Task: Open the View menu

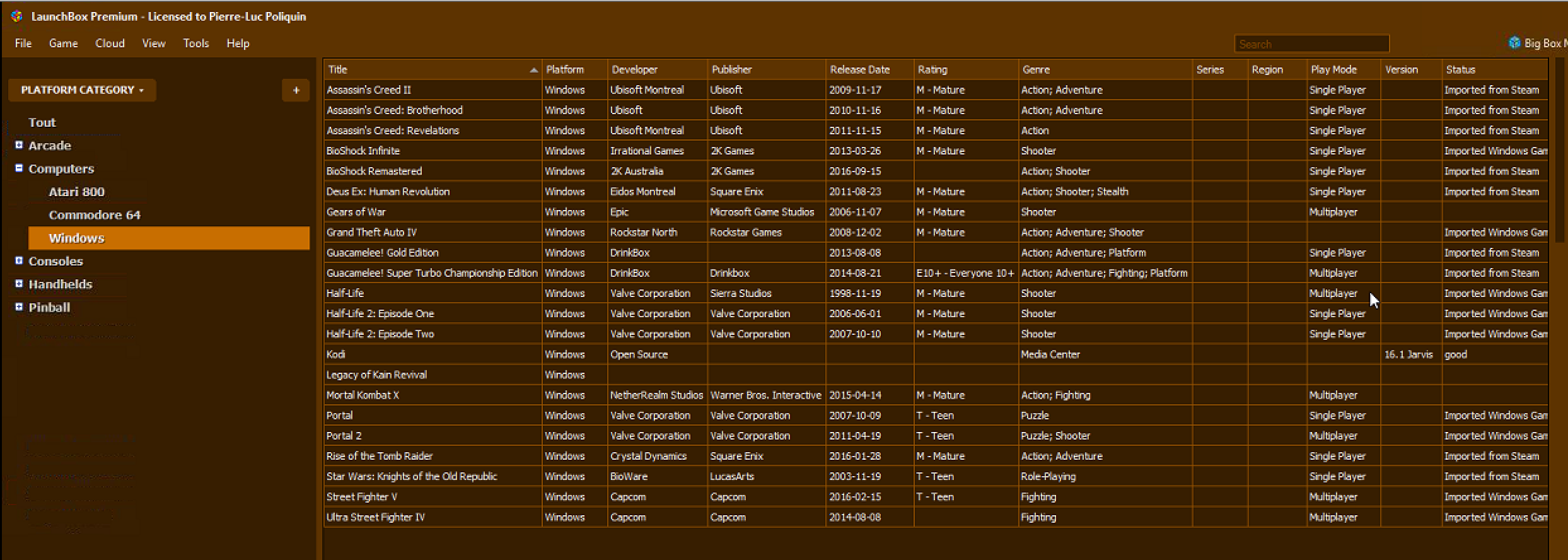Action: (154, 44)
